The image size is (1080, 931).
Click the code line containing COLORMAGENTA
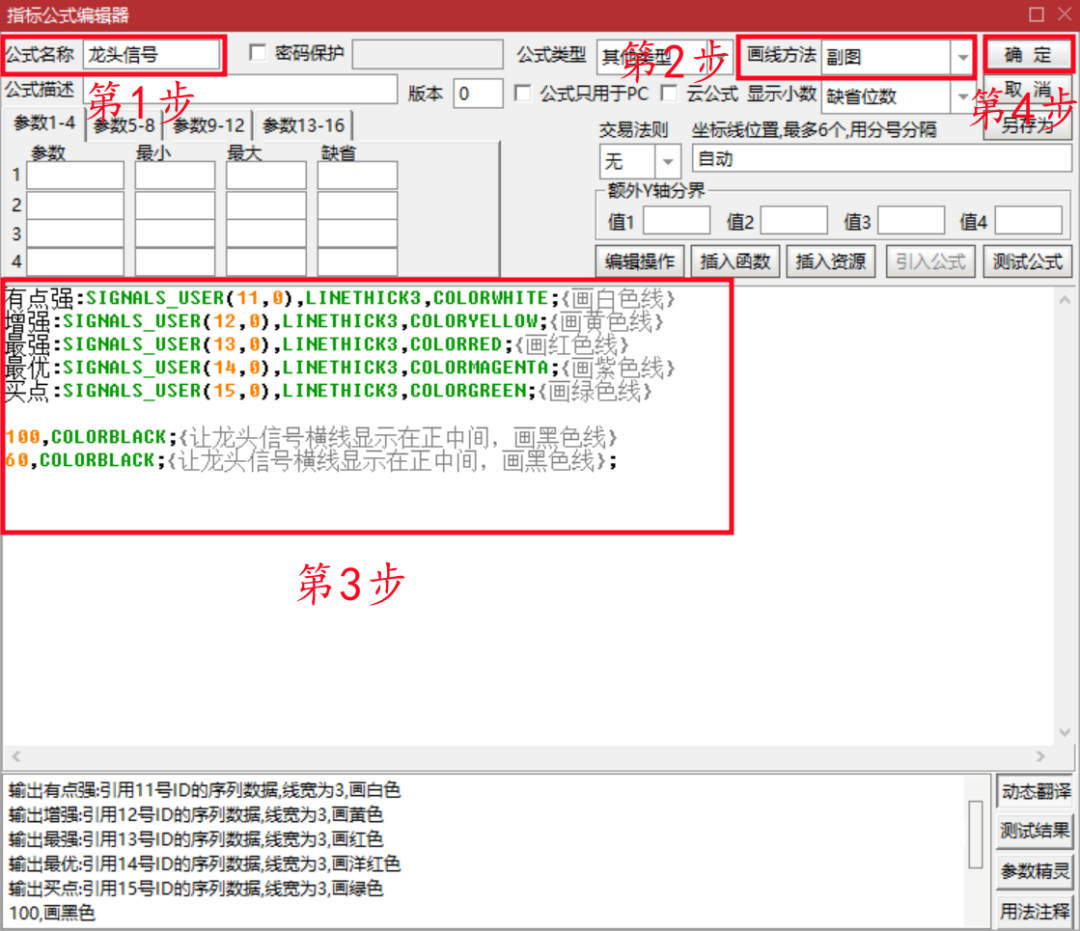(x=340, y=368)
